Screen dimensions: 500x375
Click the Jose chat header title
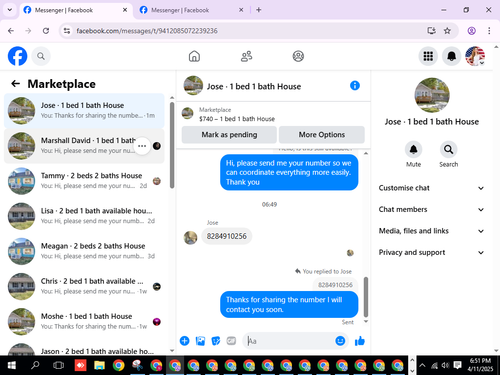[254, 86]
